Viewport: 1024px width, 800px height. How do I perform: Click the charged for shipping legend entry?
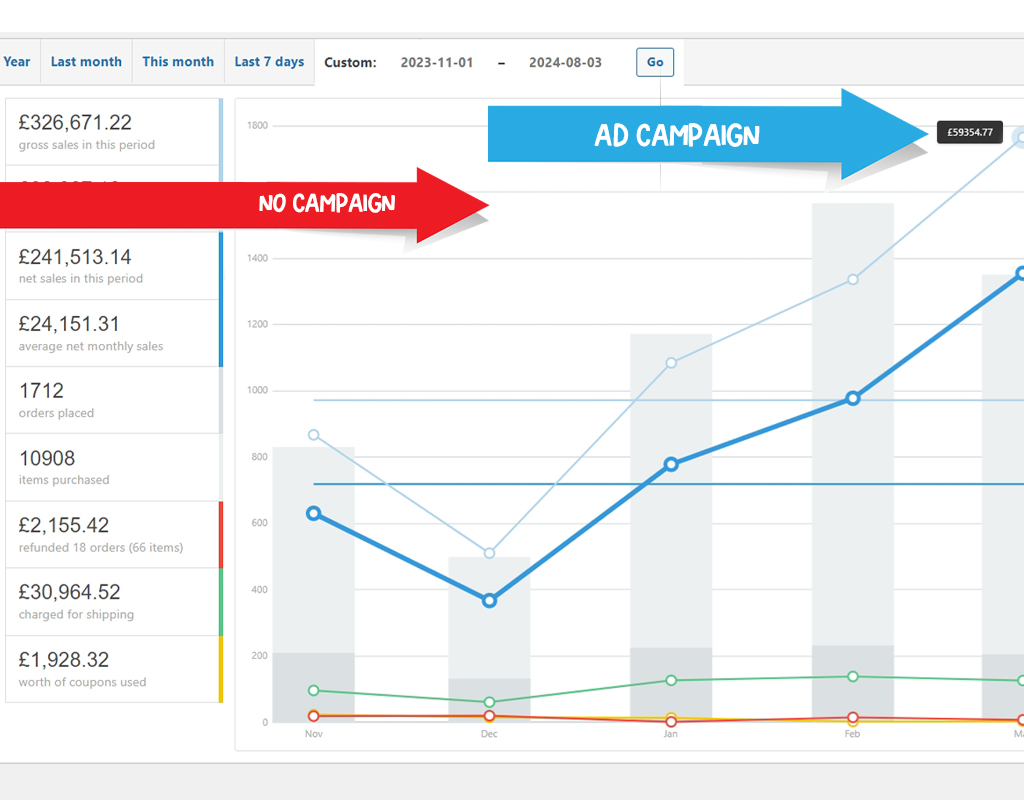[x=112, y=601]
